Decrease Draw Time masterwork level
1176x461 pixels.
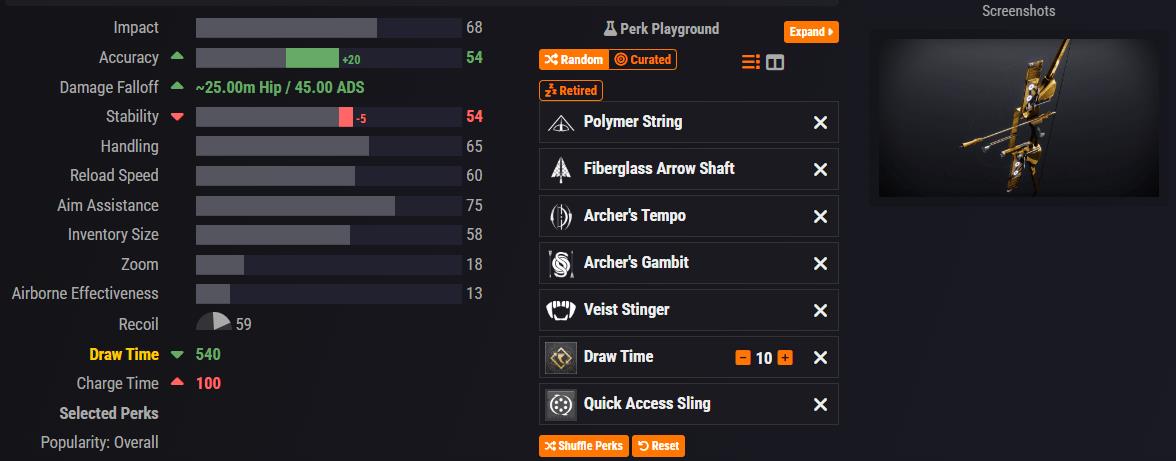click(743, 358)
